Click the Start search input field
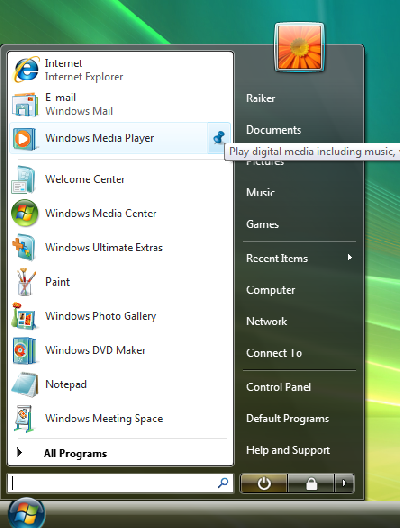 click(120, 484)
